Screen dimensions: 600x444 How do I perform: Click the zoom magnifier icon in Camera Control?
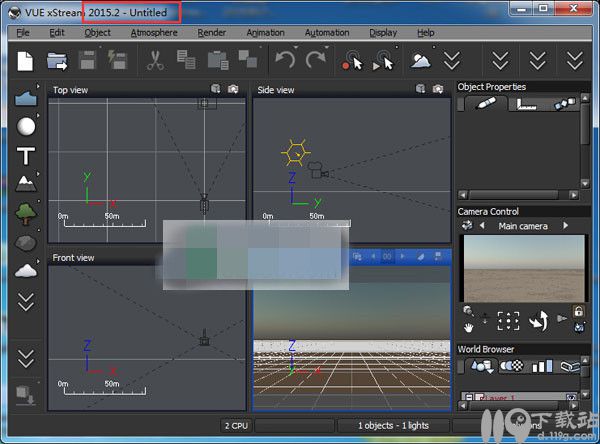click(x=468, y=310)
